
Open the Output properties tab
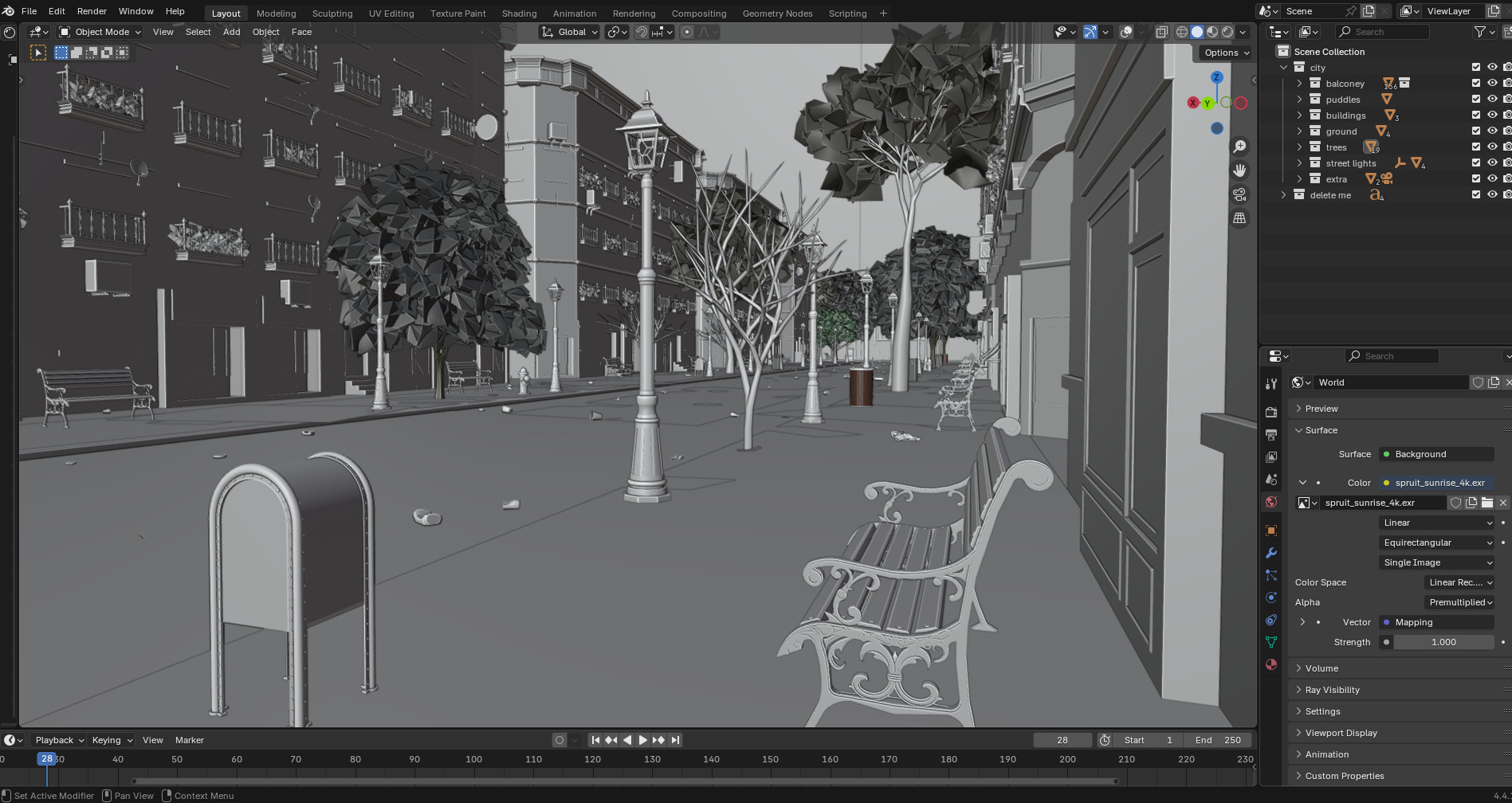tap(1271, 435)
